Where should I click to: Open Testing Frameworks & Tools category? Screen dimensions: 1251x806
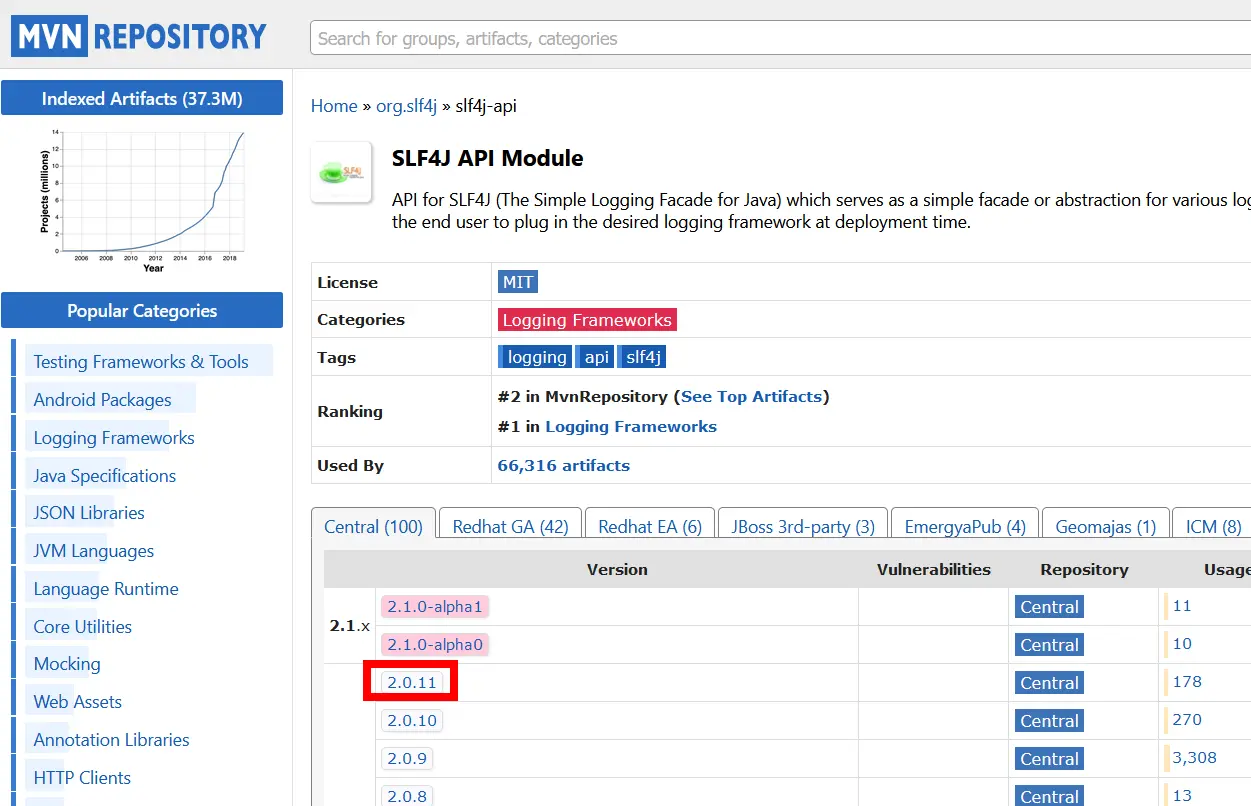click(141, 362)
